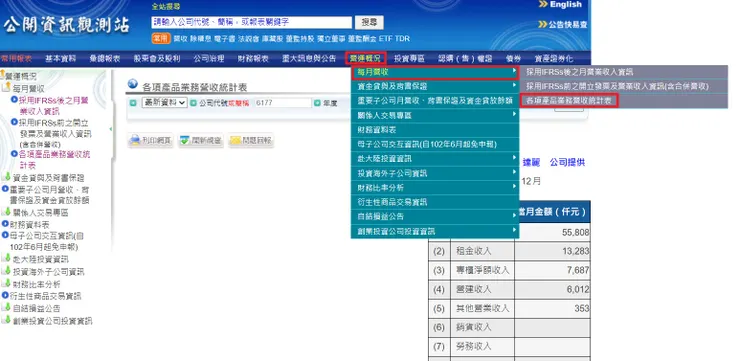Click double-arrow icon beside 公告快易查

pos(542,25)
